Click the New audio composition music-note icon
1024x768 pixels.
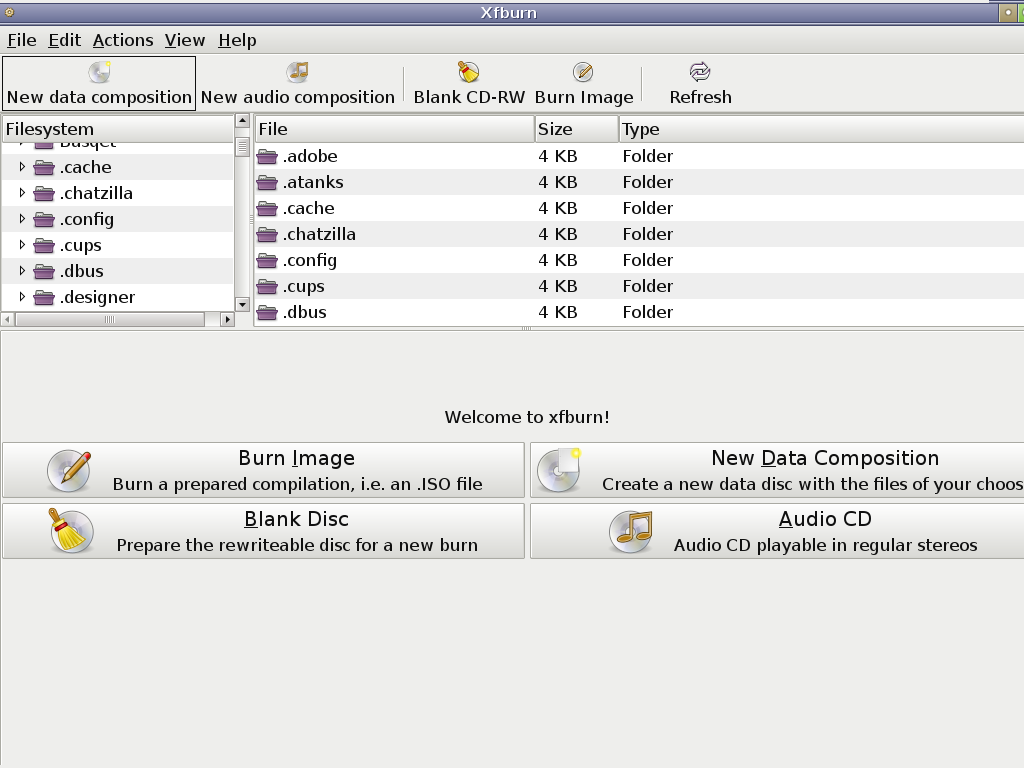pos(298,72)
